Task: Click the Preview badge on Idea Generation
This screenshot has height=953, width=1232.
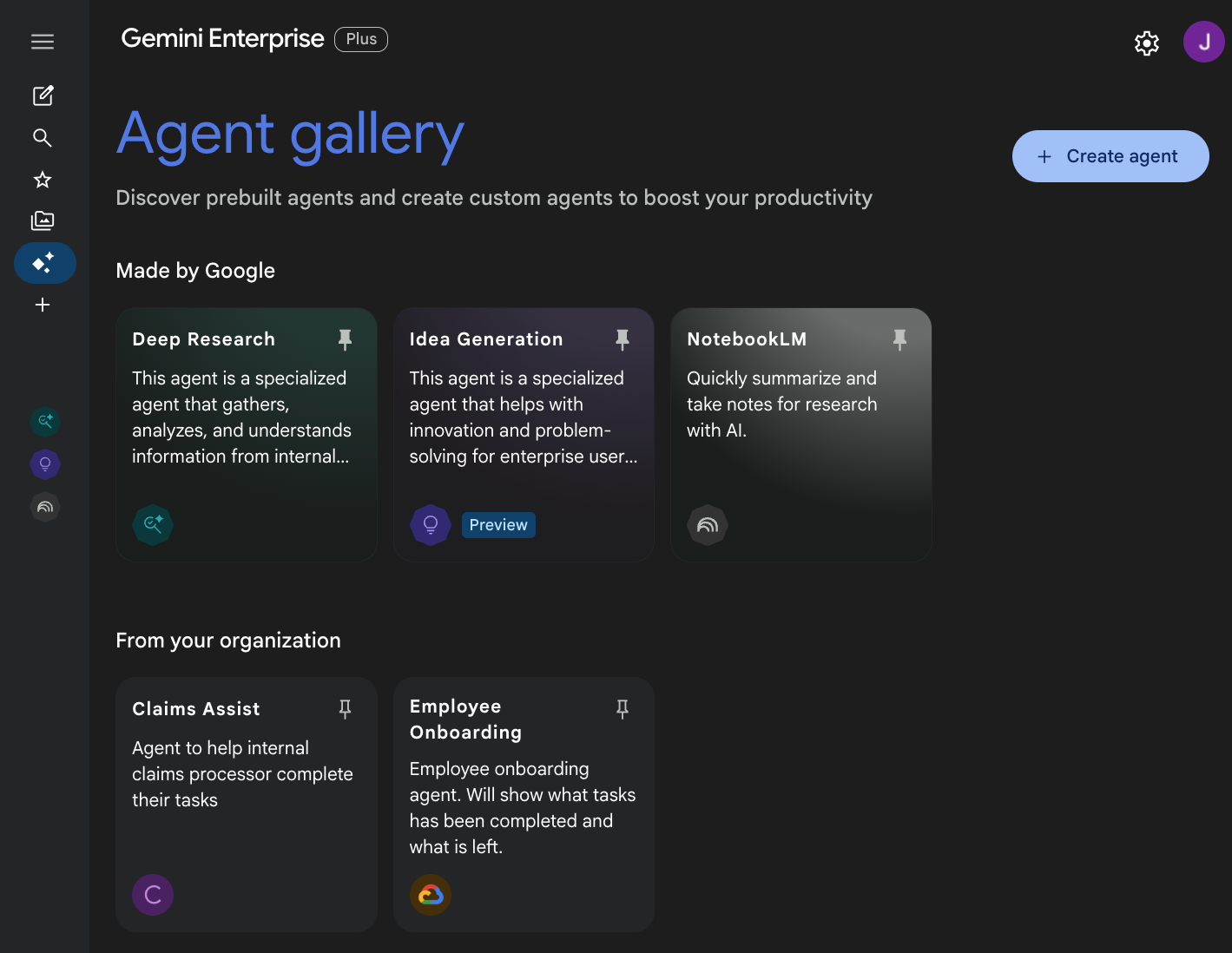Action: point(498,524)
